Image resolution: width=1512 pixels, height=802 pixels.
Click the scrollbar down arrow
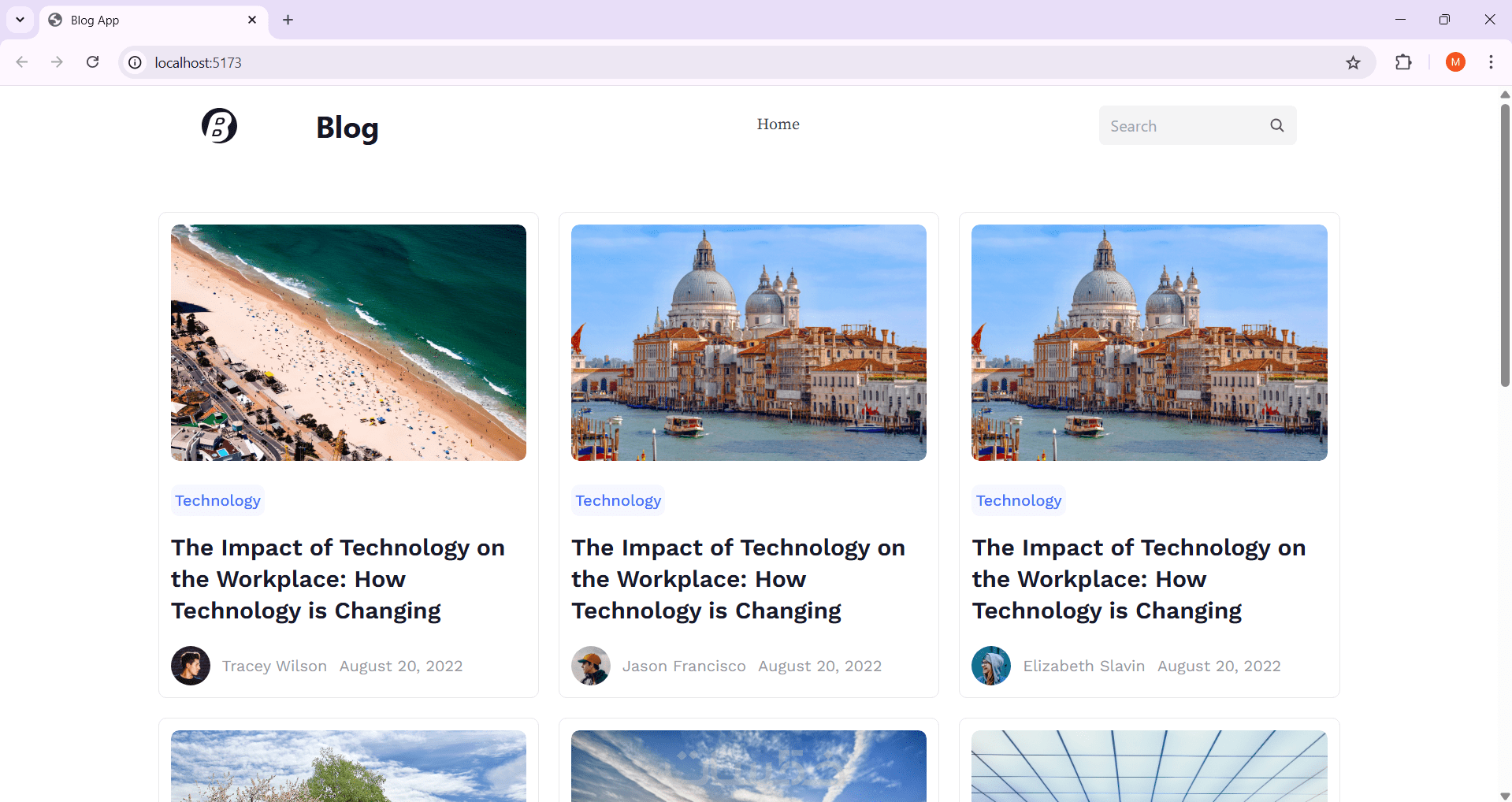pos(1505,796)
